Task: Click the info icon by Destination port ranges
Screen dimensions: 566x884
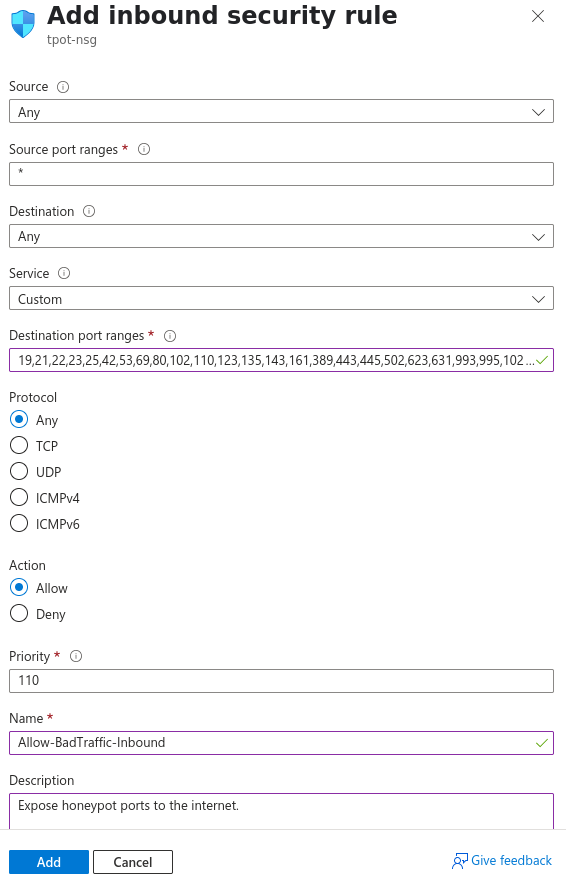Action: [170, 336]
